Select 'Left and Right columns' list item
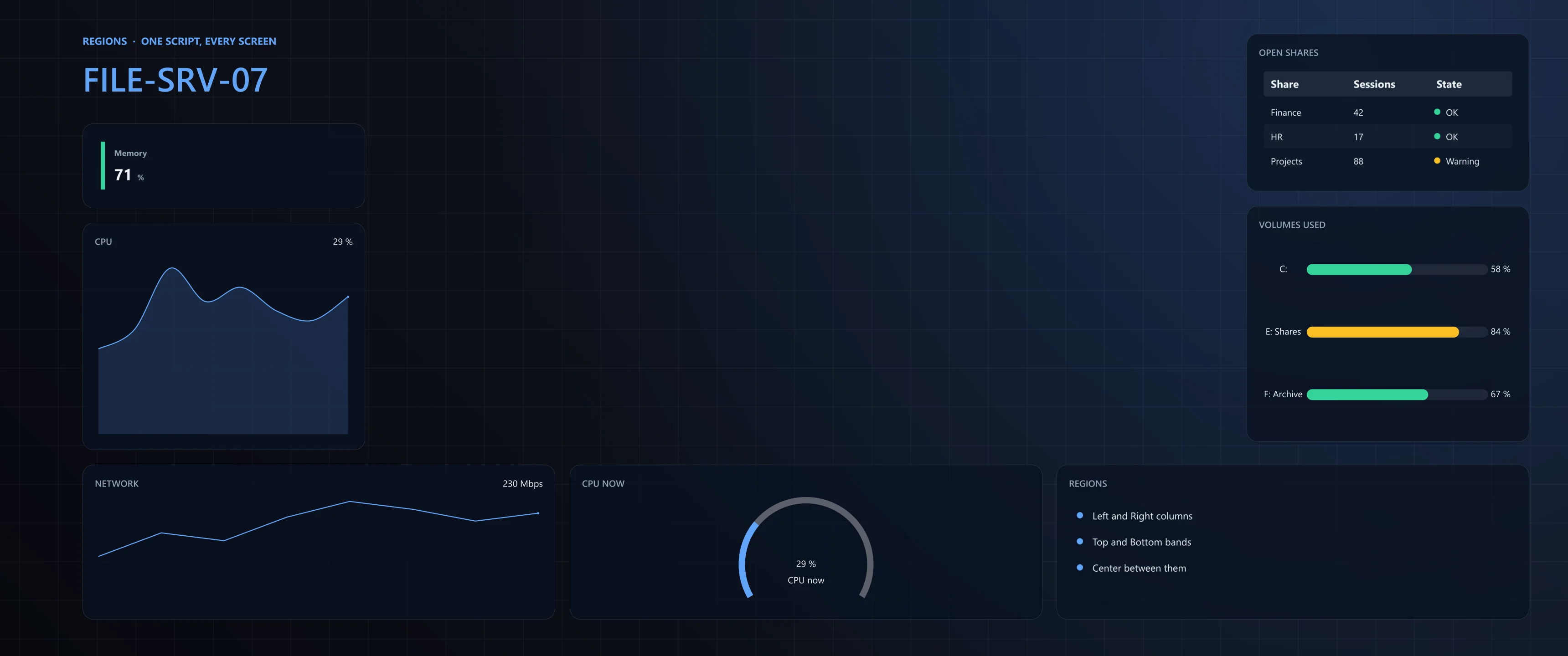This screenshot has height=656, width=1568. pos(1142,516)
